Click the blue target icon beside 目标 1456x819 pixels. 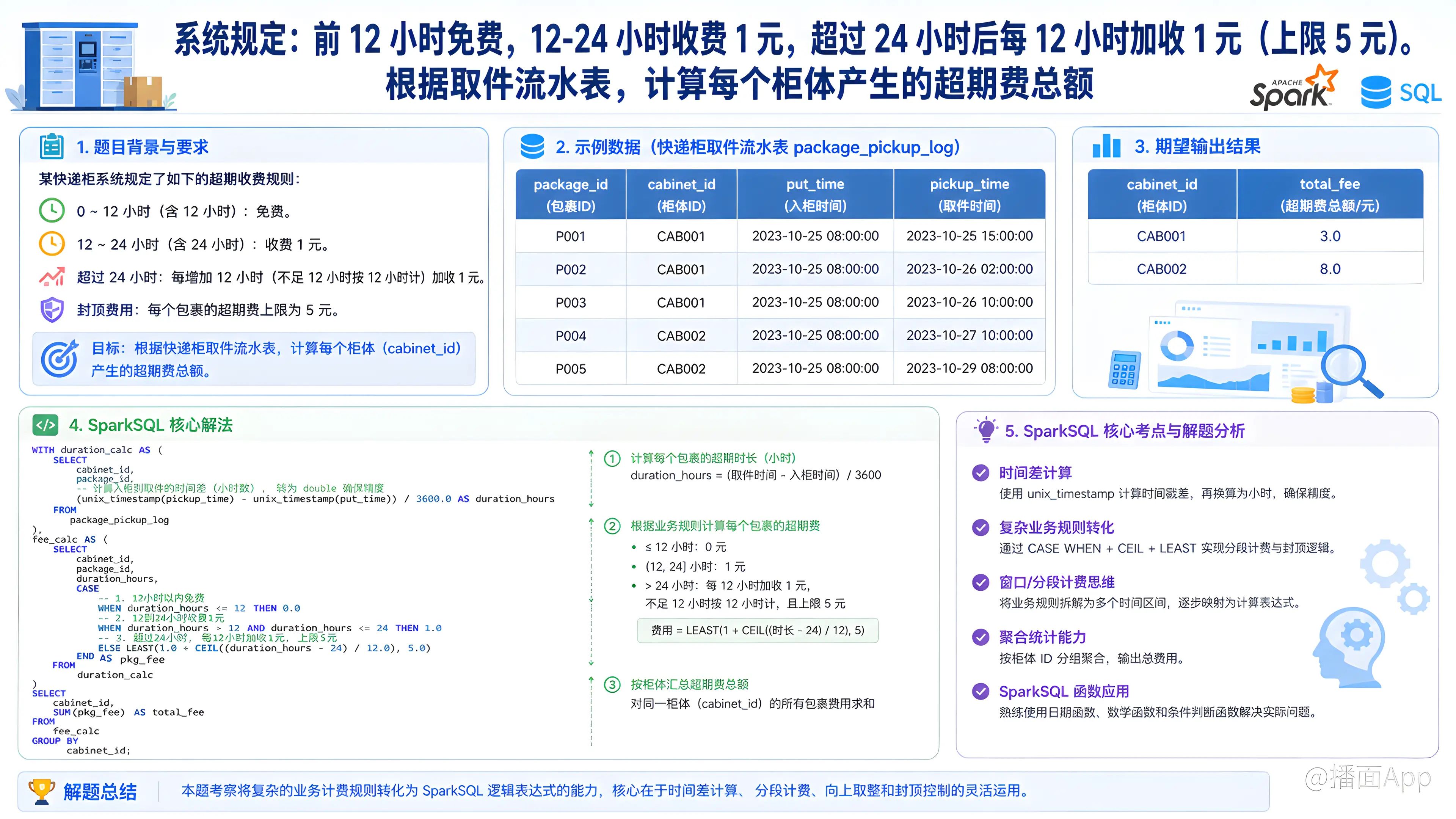pyautogui.click(x=60, y=359)
